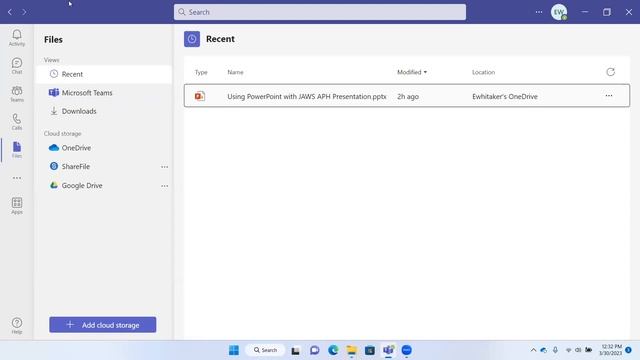
Task: Show more apps ellipsis in left rail
Action: 17,178
